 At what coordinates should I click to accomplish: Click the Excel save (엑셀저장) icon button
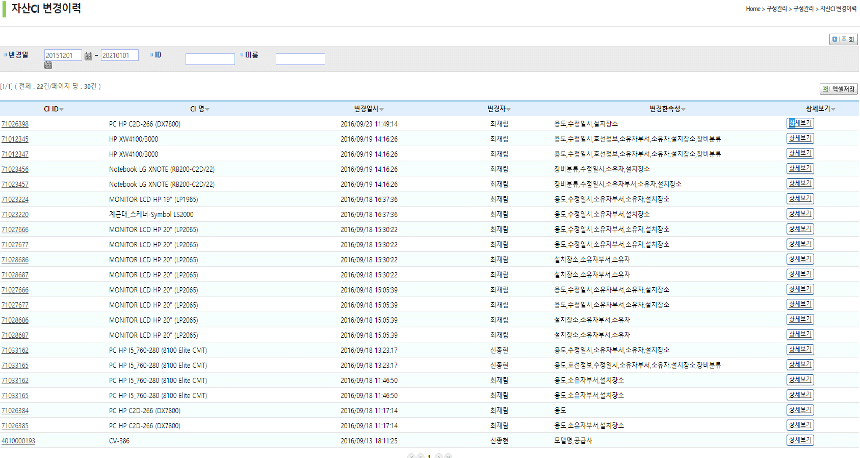838,88
